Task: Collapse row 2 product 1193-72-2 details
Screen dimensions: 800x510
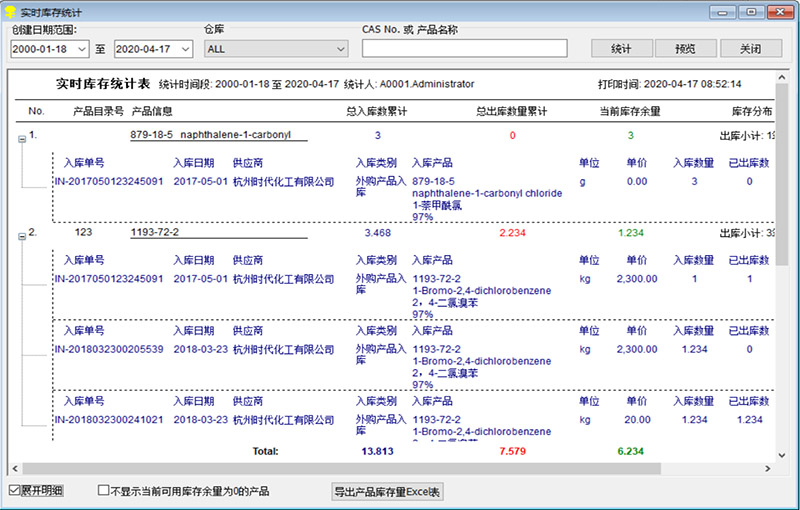Action: (21, 238)
